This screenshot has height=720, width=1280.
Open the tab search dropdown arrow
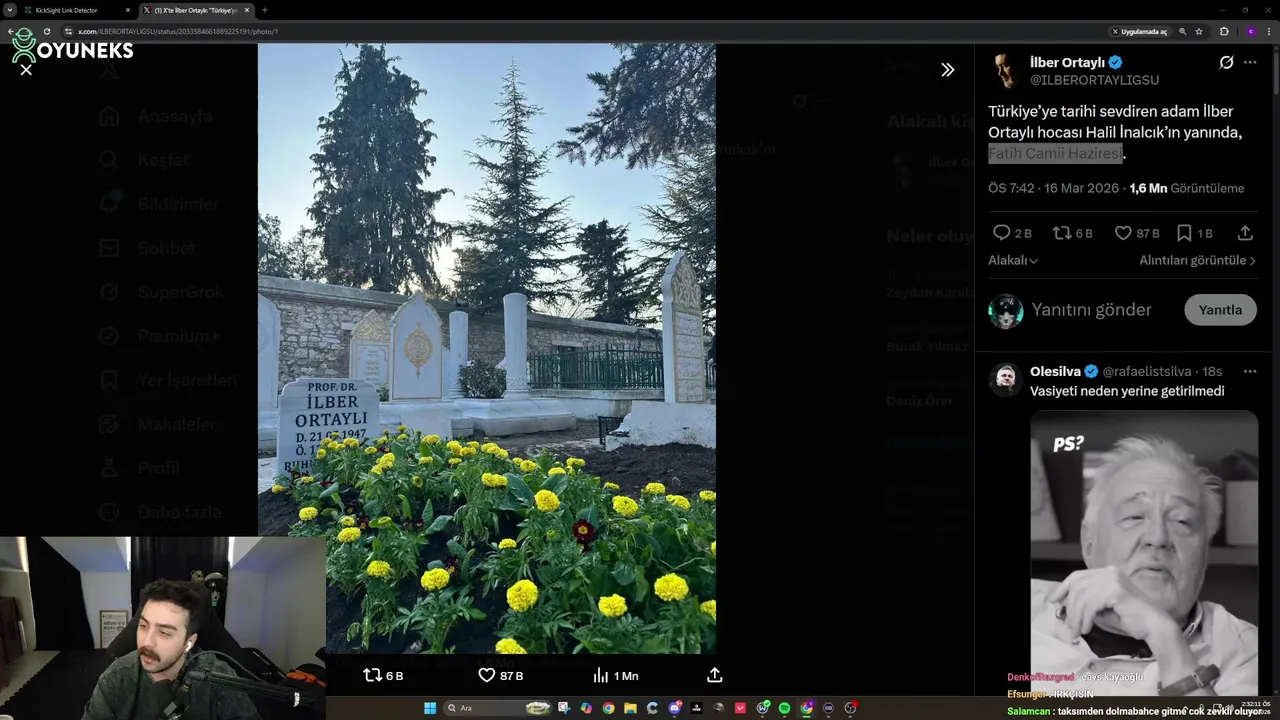[10, 10]
